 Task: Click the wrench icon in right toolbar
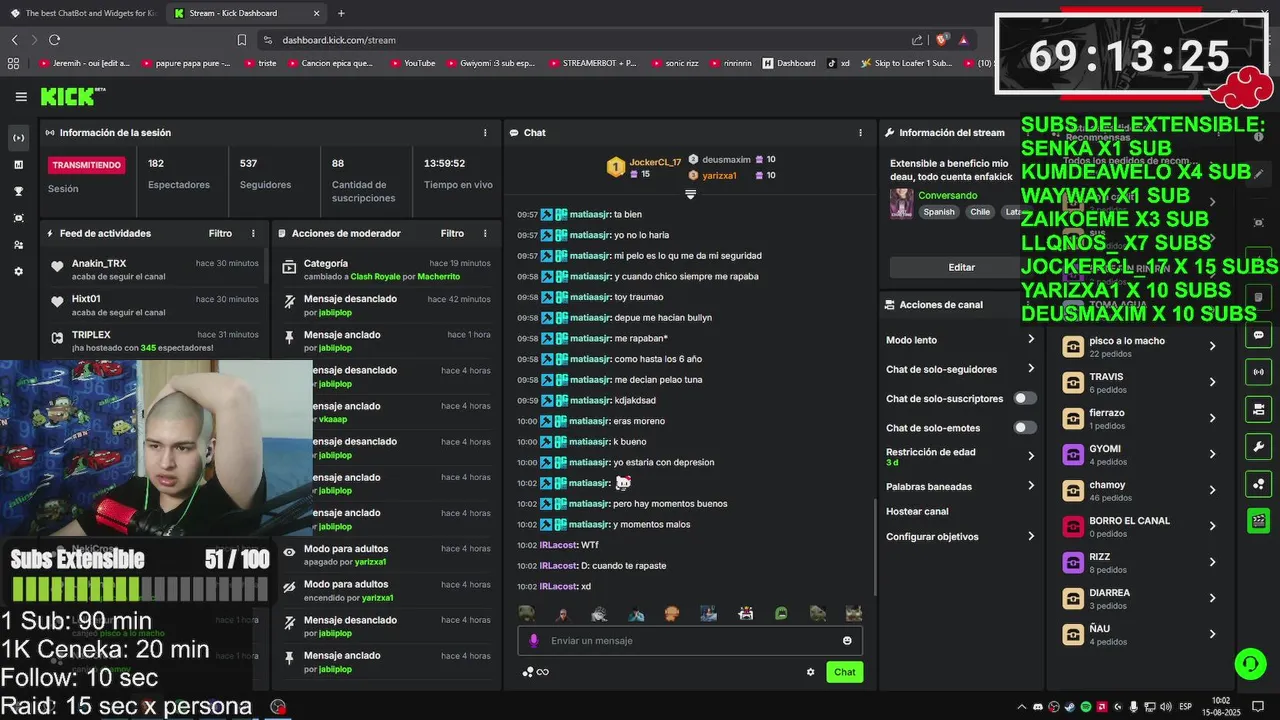[x=1258, y=446]
